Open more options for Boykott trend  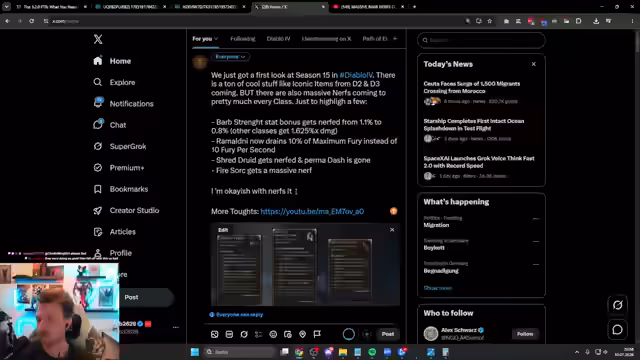tap(536, 241)
